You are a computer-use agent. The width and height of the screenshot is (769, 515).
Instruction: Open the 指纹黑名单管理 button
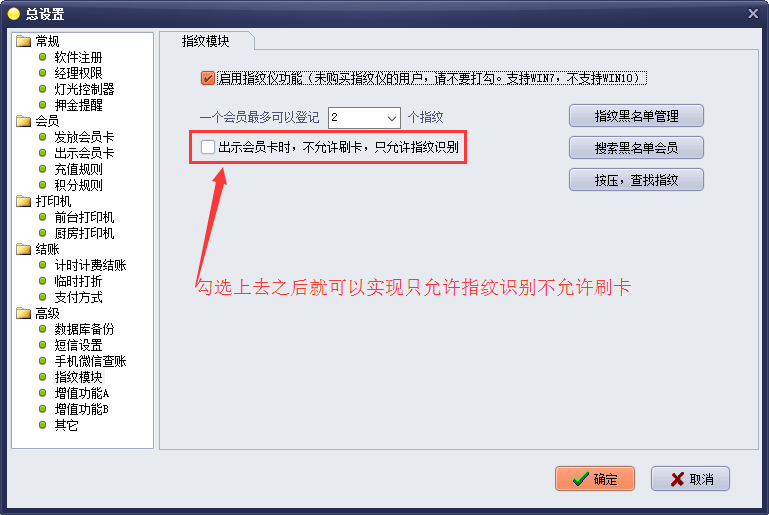(x=636, y=116)
